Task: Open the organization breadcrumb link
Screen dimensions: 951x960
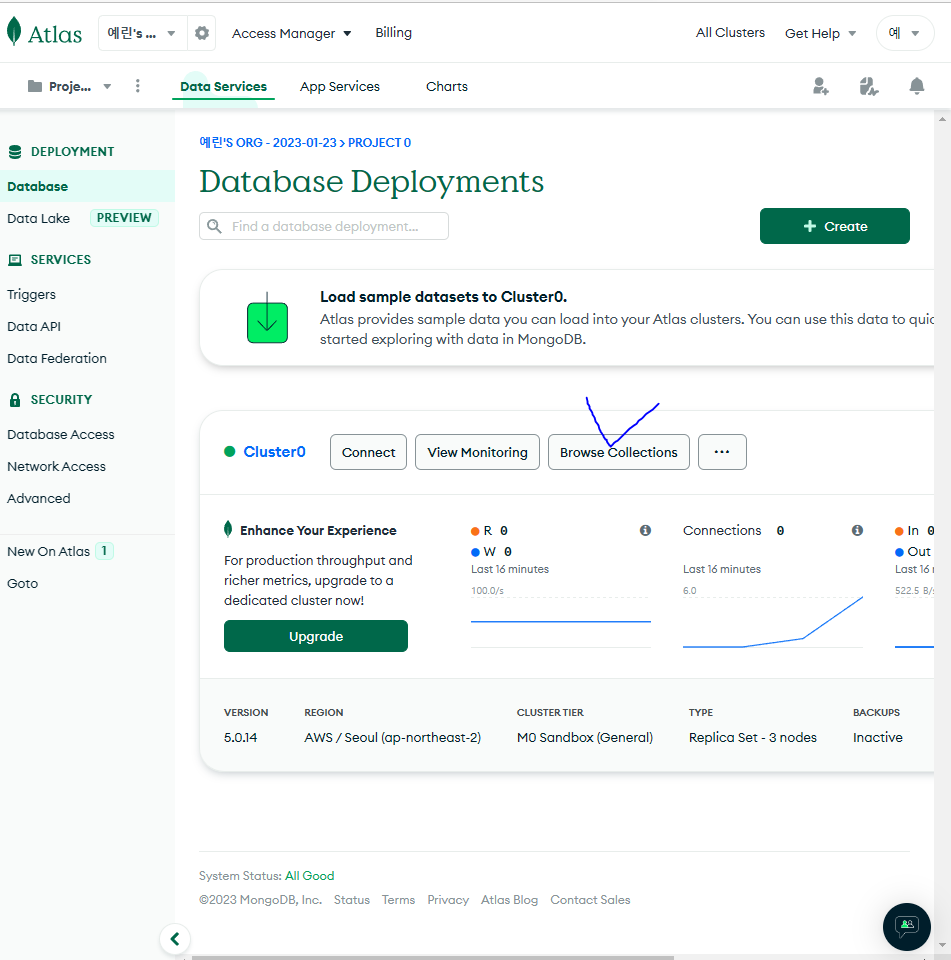Action: 268,143
